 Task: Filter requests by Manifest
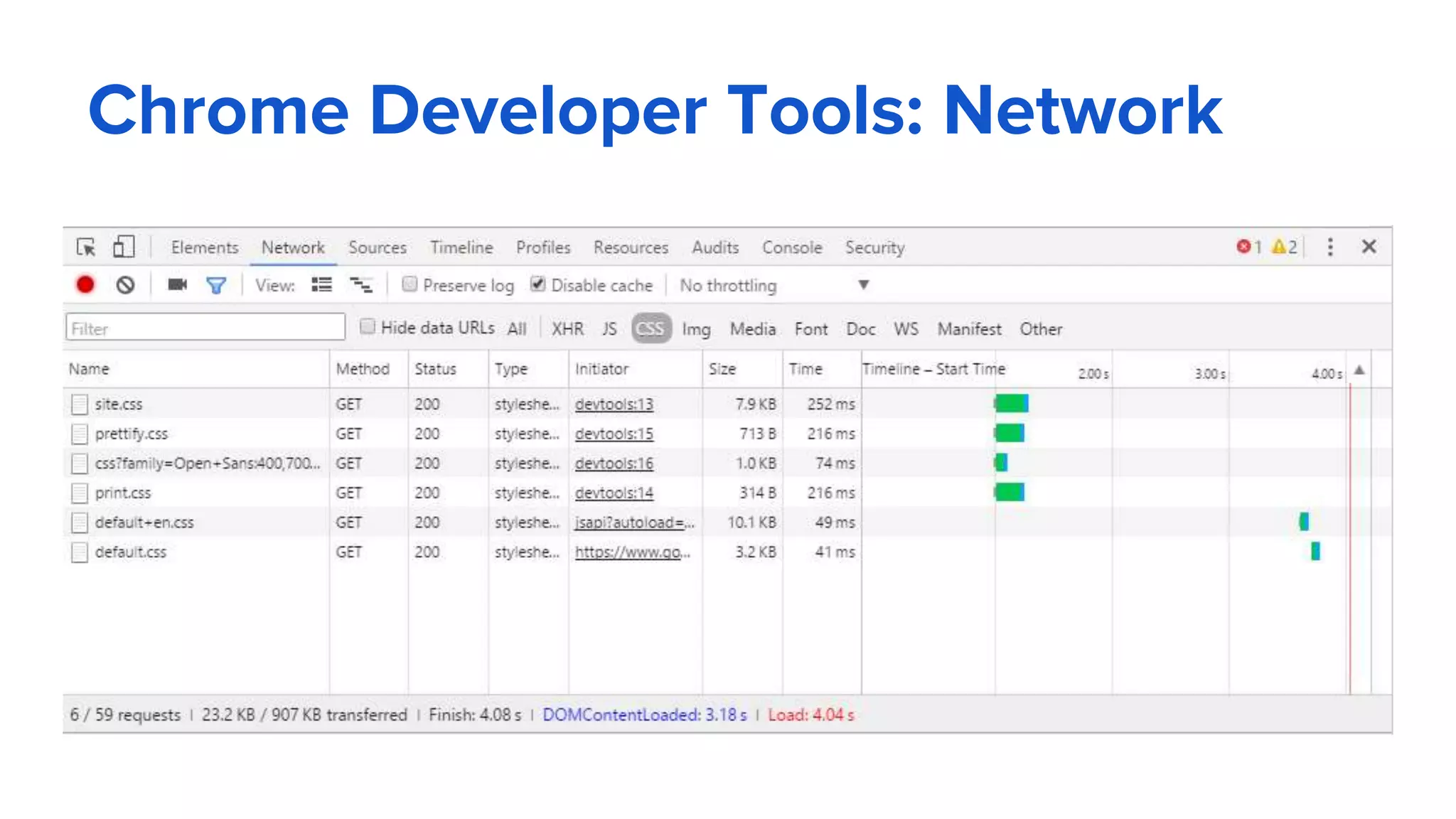tap(970, 329)
